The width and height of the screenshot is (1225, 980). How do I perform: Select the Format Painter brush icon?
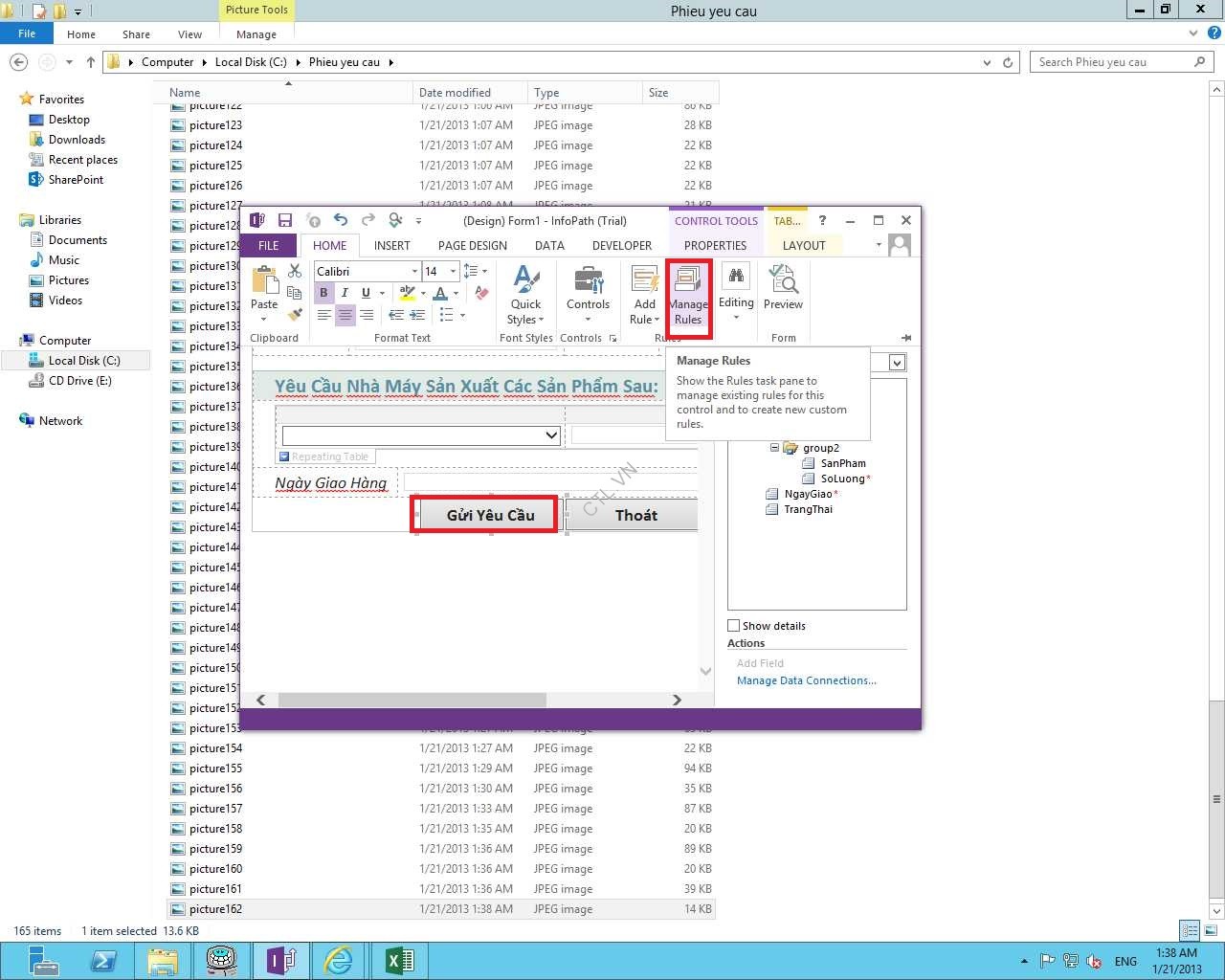(295, 315)
